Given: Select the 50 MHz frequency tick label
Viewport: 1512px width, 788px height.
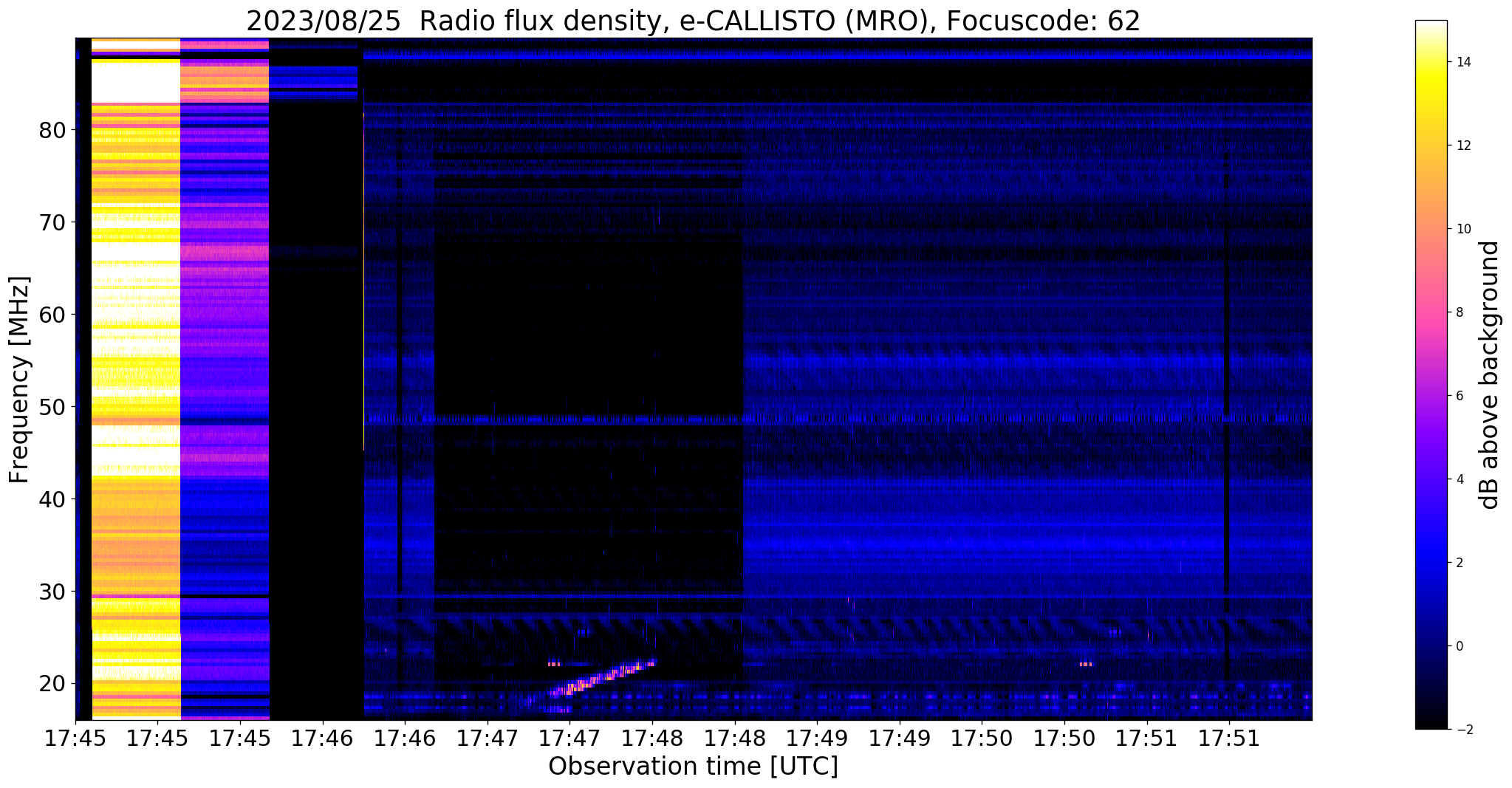Looking at the screenshot, I should click(x=53, y=408).
